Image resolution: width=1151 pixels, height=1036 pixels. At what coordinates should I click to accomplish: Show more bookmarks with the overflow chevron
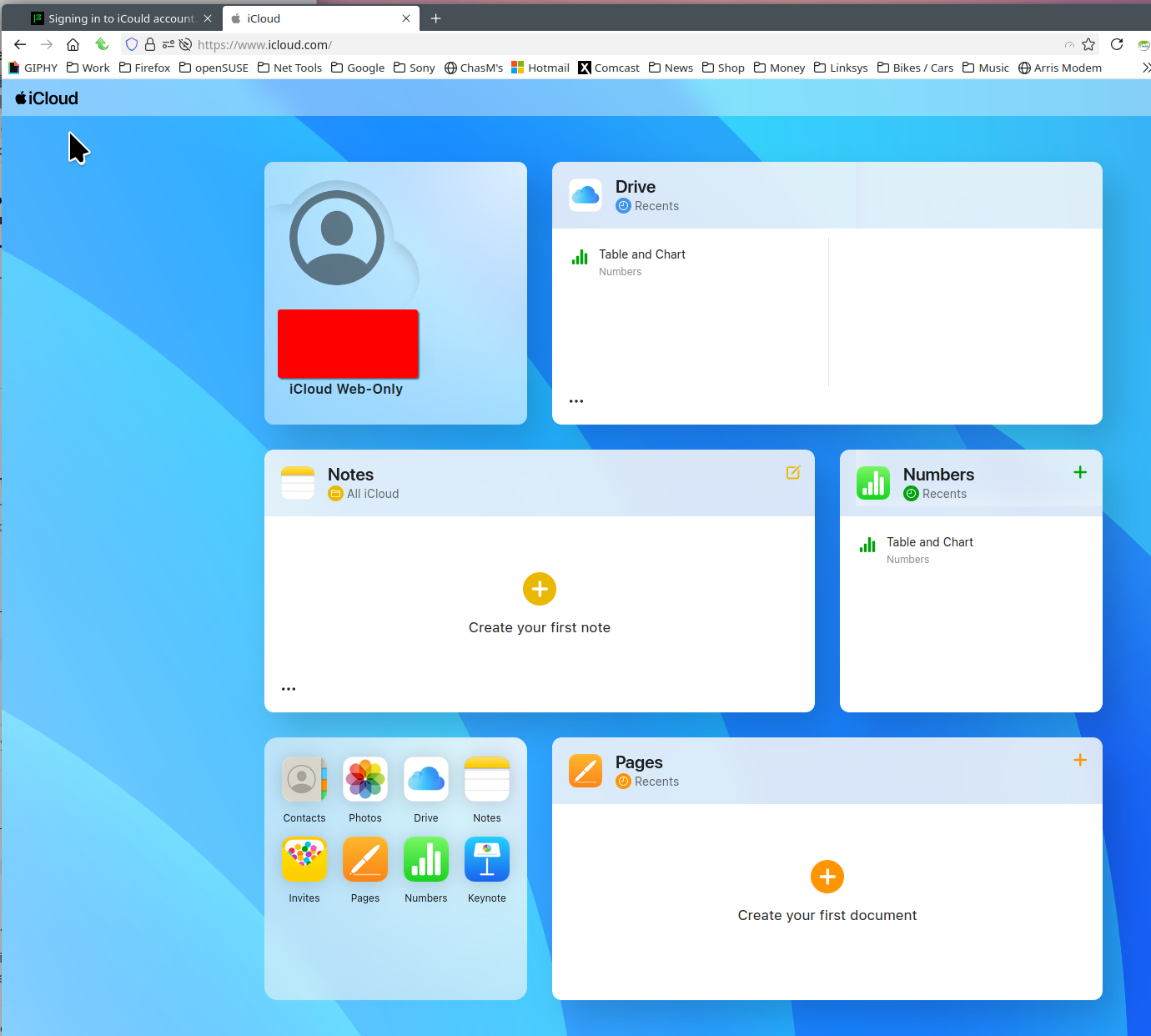coord(1146,68)
